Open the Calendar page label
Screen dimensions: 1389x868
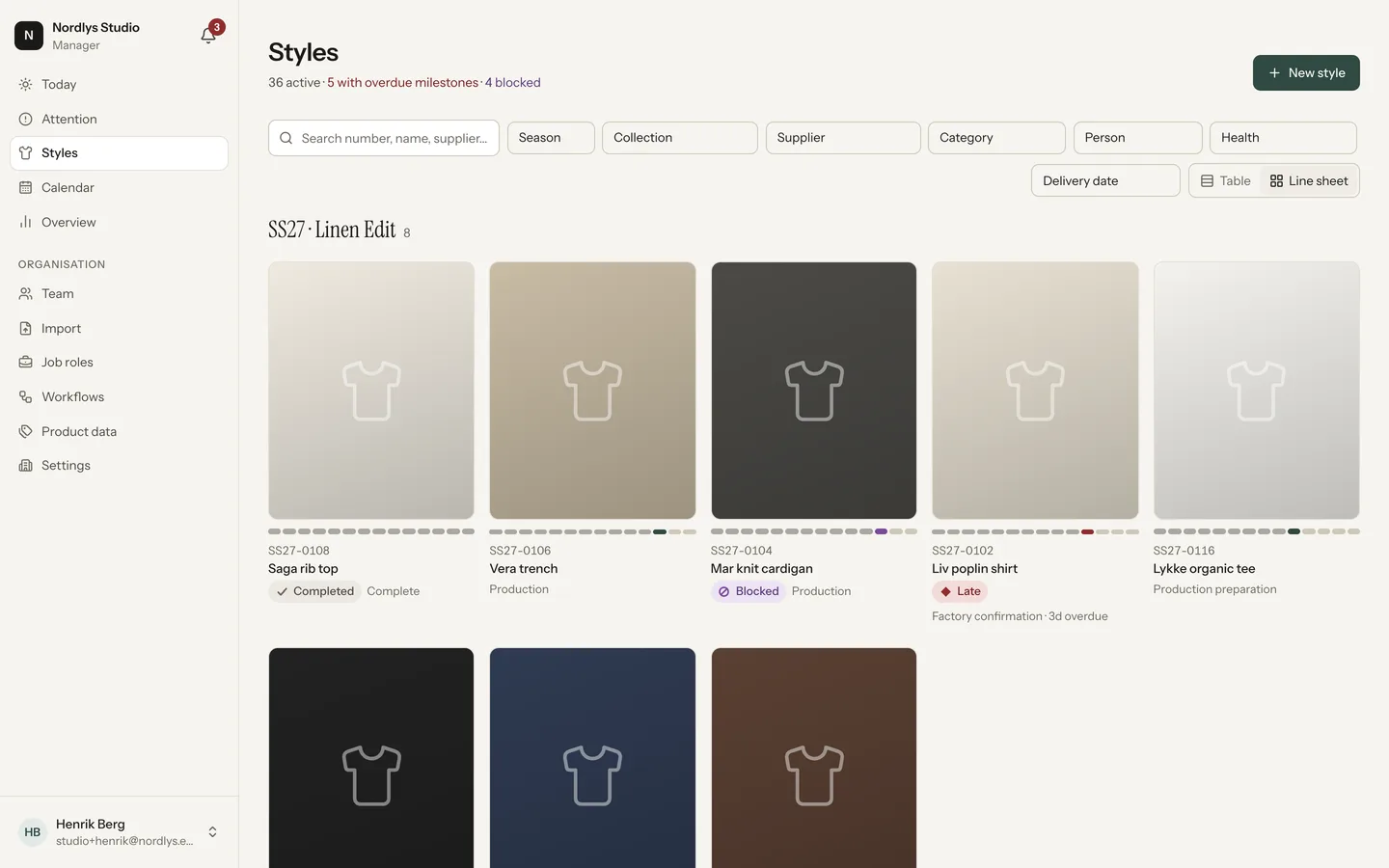pos(68,188)
